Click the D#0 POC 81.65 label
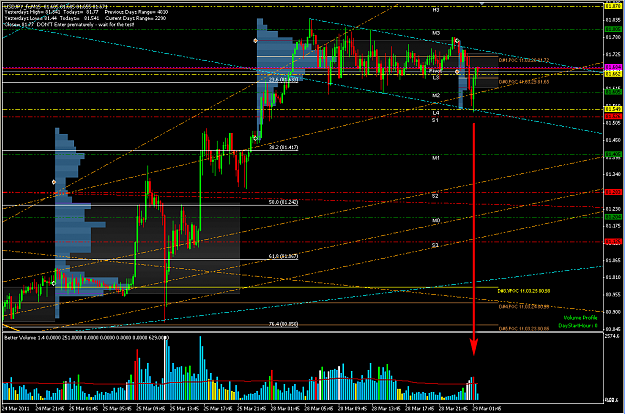Screen dimensions: 625x414 tap(524, 82)
